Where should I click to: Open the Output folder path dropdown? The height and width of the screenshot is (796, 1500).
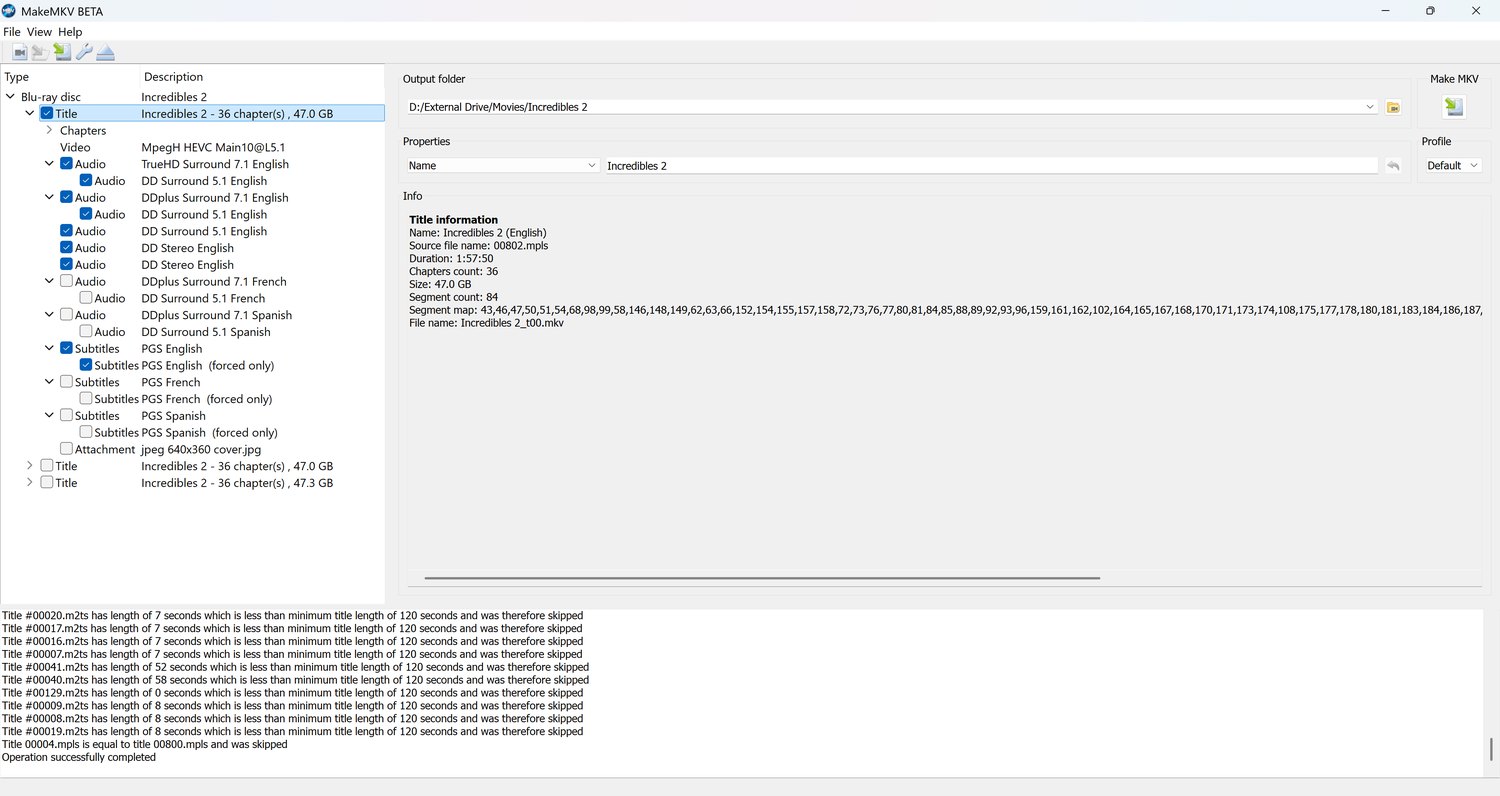[1370, 107]
